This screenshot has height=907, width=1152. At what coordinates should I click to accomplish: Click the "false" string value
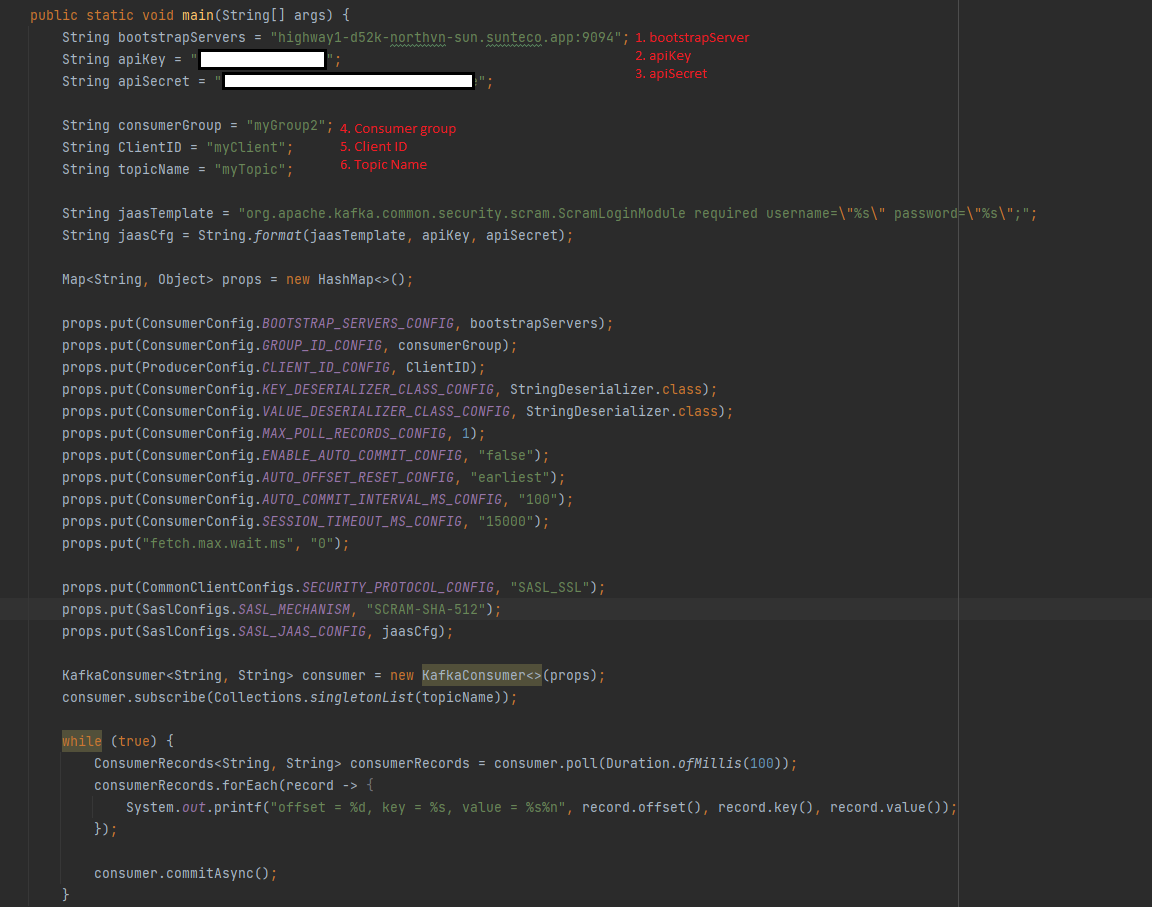tap(505, 455)
